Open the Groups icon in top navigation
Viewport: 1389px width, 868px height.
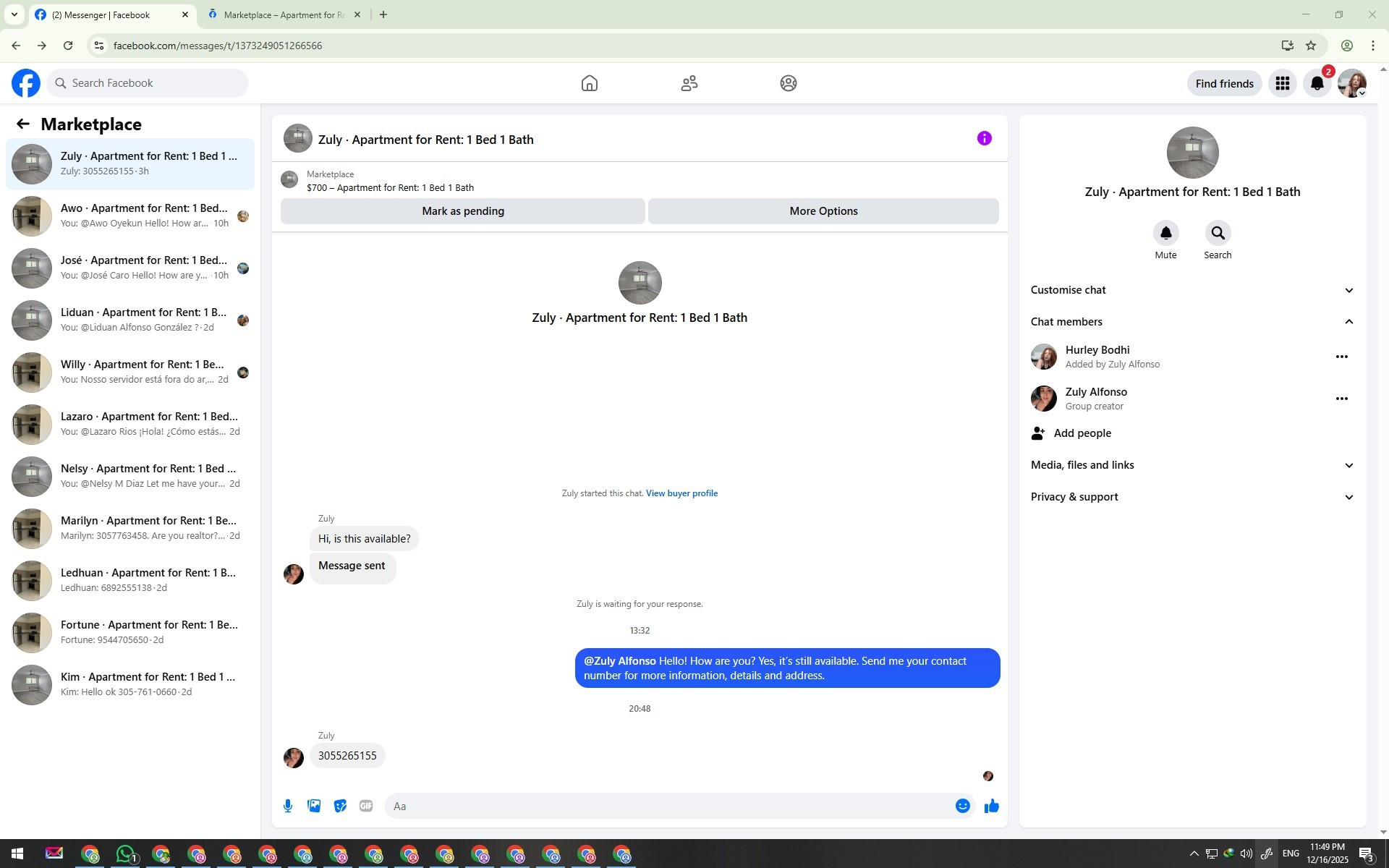pyautogui.click(x=789, y=83)
